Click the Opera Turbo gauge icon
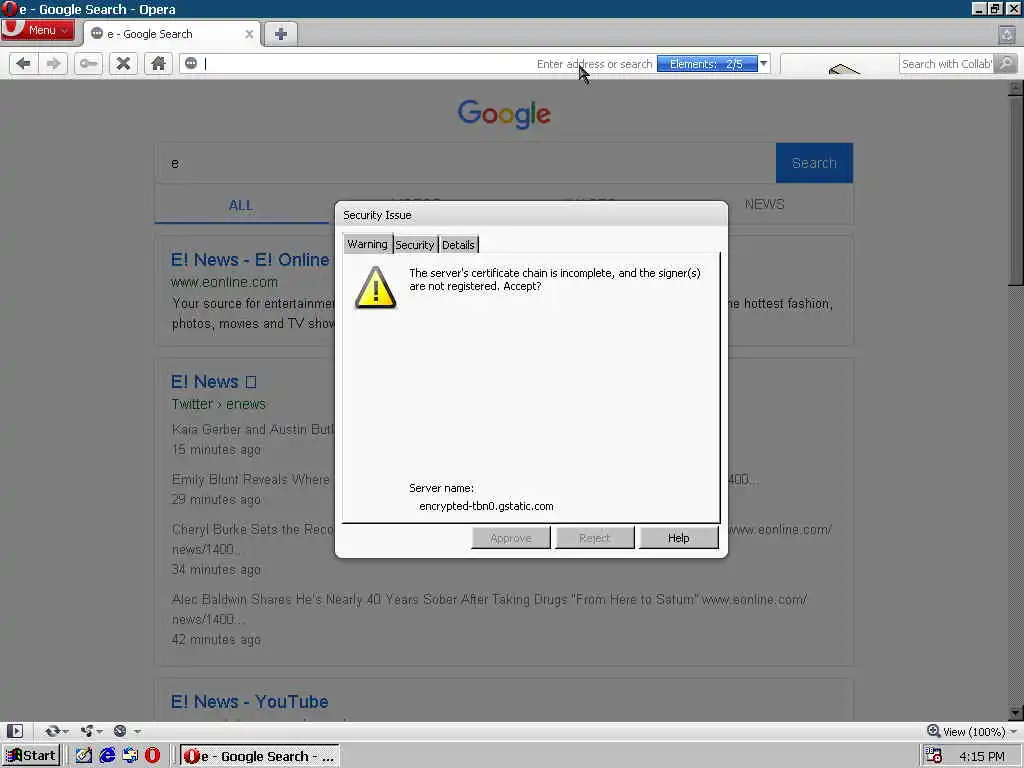1024x768 pixels. (x=120, y=731)
